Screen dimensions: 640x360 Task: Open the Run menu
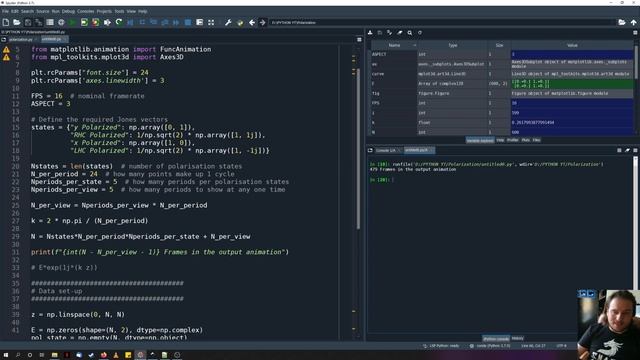click(56, 11)
